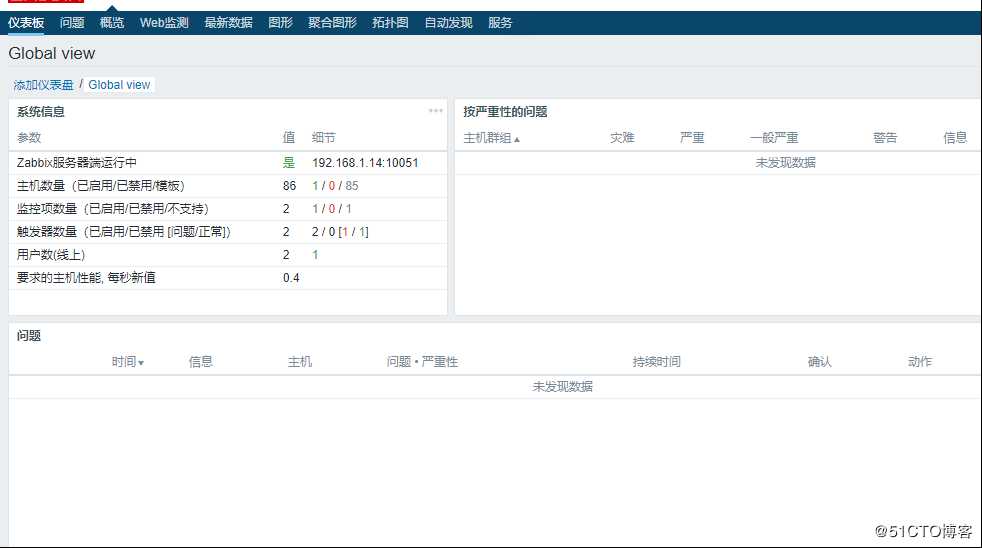Screen dimensions: 982x548
Task: Click the 添加仪表盘 breadcrumb link
Action: point(44,85)
